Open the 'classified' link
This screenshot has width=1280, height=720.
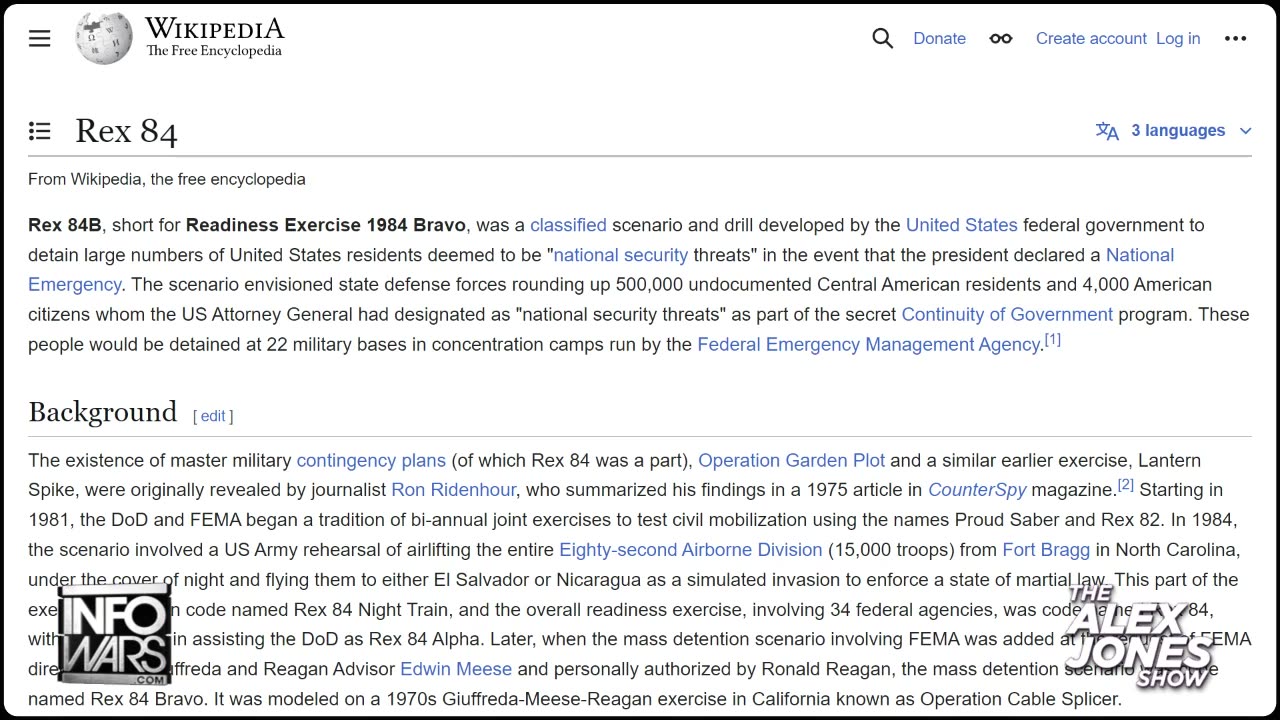point(568,225)
